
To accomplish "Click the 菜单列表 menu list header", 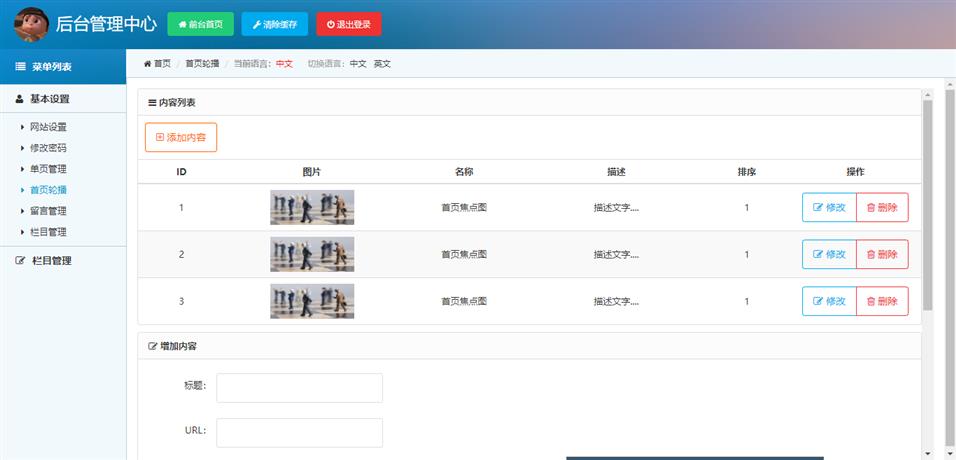I will point(63,66).
